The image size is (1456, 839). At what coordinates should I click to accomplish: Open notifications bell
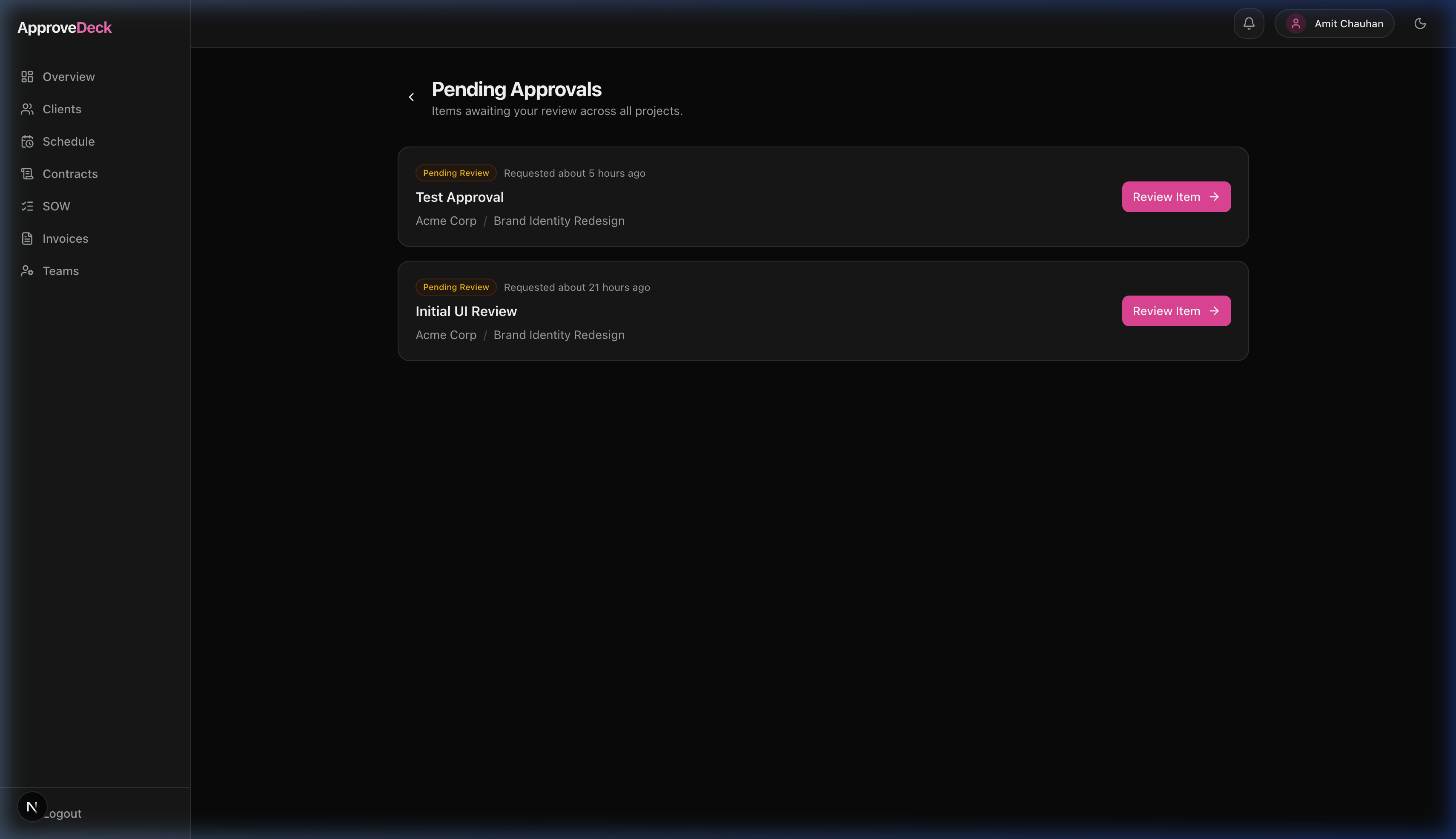pos(1249,23)
